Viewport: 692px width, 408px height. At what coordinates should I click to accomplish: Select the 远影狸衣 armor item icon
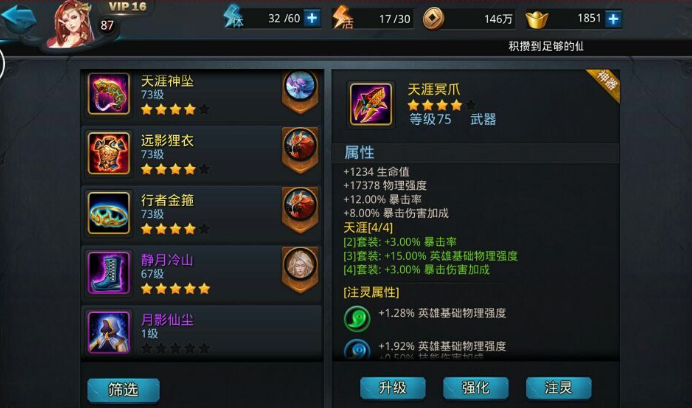pyautogui.click(x=109, y=153)
